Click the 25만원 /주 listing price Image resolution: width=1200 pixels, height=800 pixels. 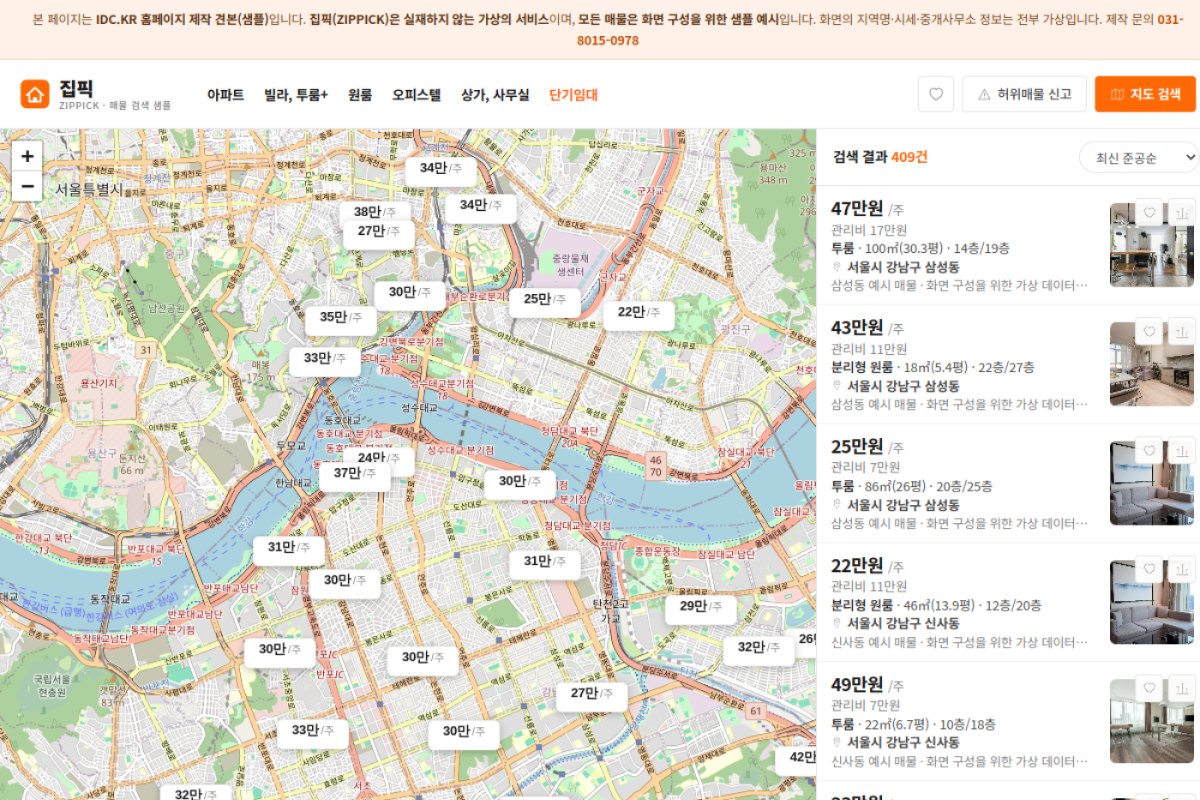tap(867, 447)
